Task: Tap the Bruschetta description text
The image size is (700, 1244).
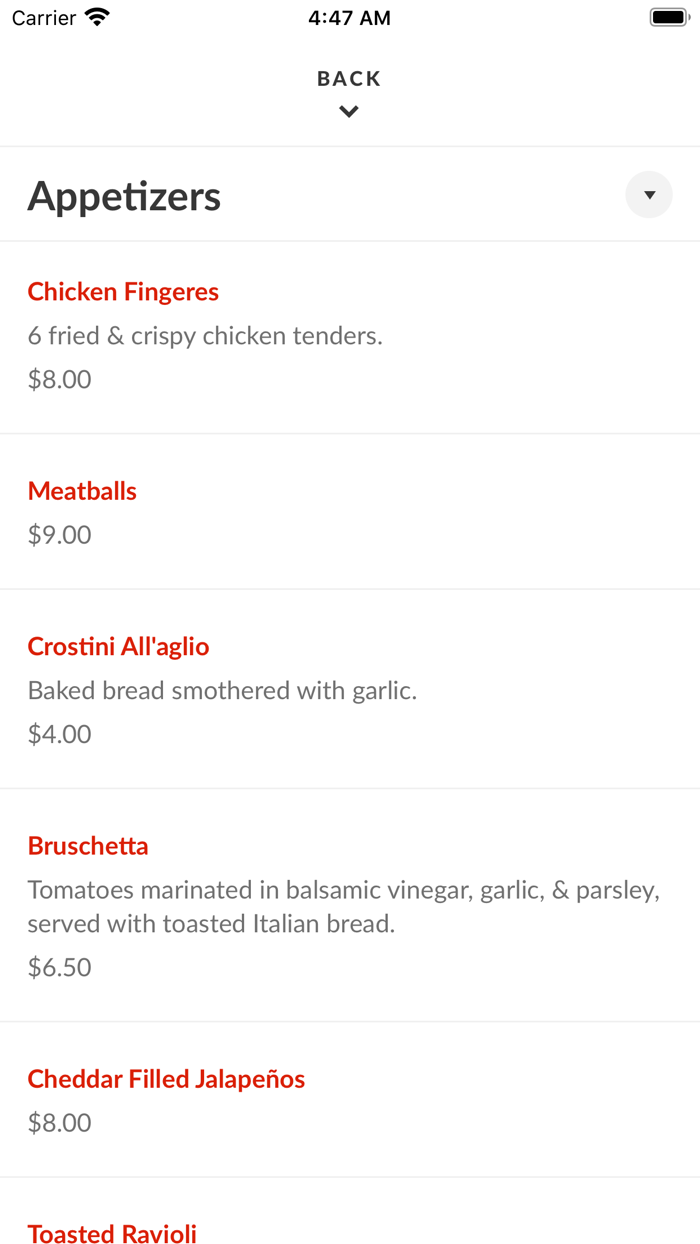Action: (344, 906)
